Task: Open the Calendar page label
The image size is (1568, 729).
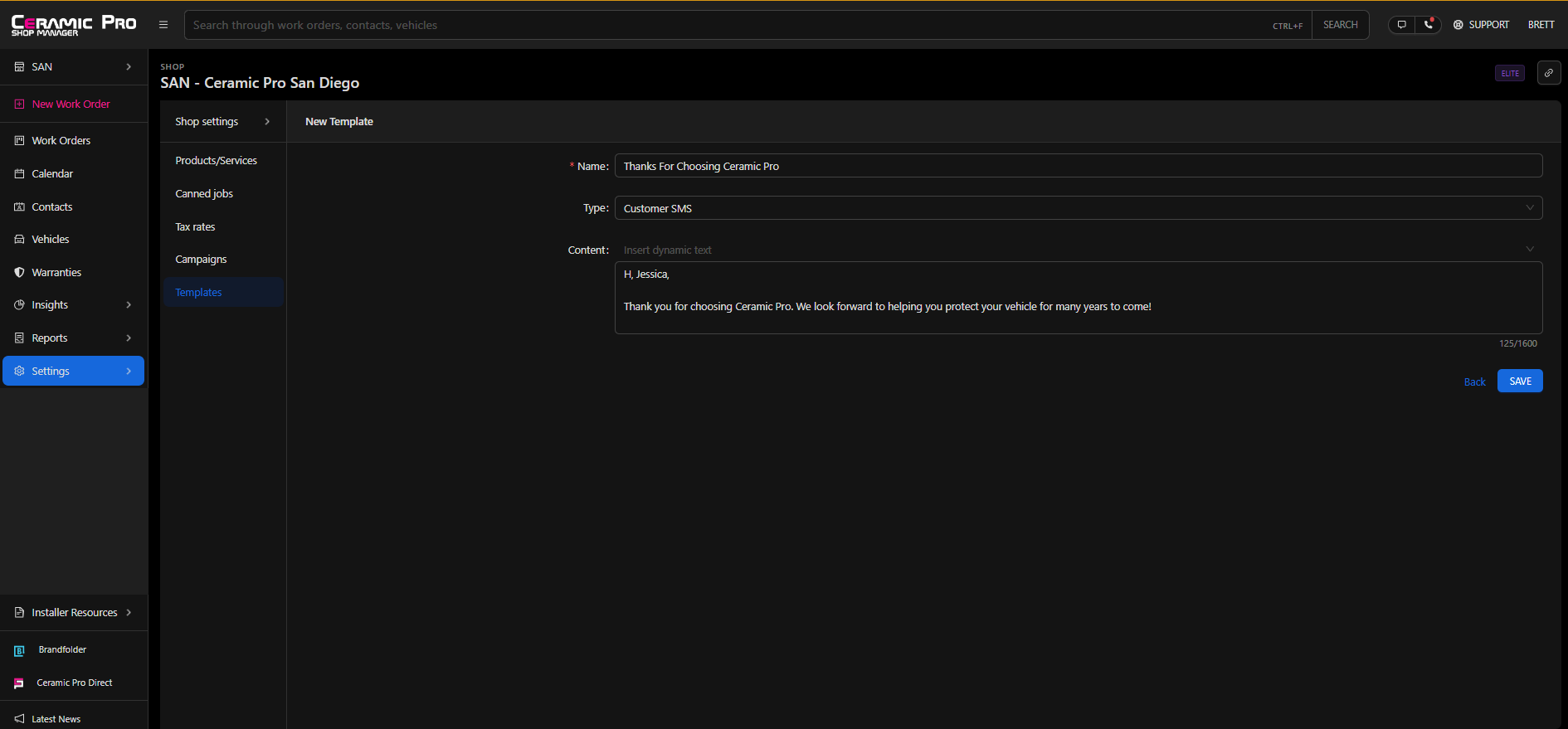Action: click(52, 174)
